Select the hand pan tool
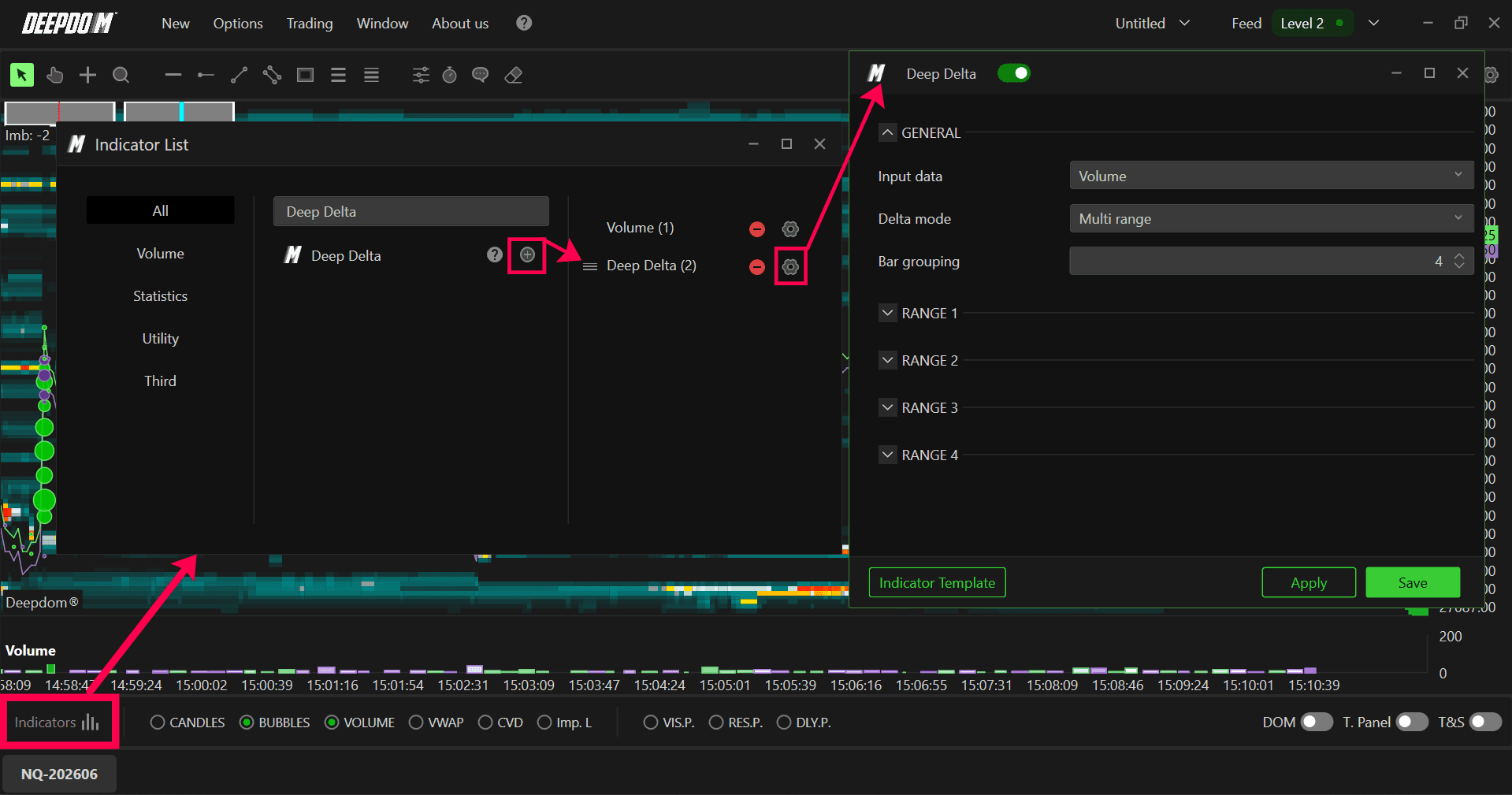Screen dimensions: 1512x795 coord(54,75)
